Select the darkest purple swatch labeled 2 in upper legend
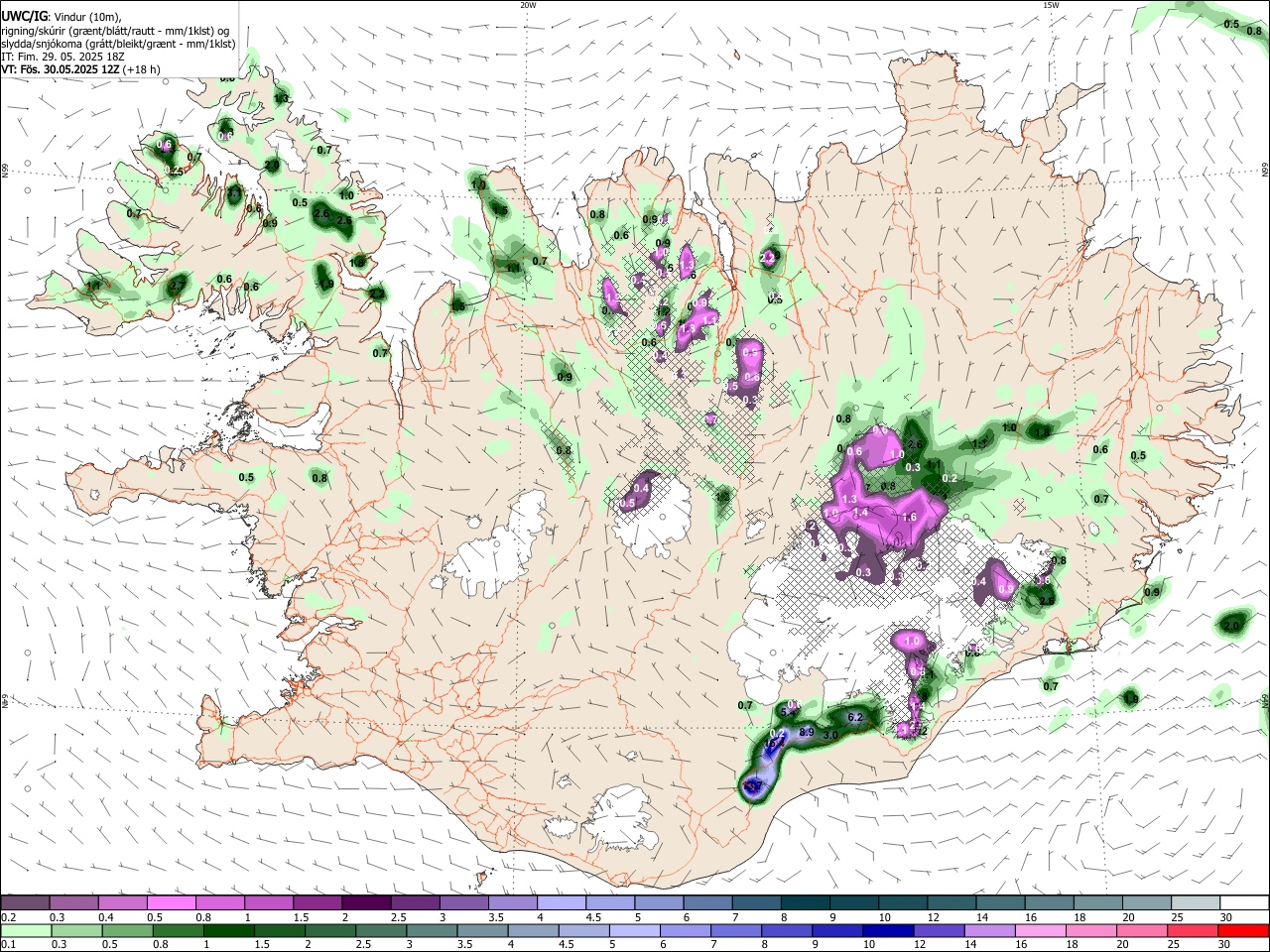 tap(365, 903)
